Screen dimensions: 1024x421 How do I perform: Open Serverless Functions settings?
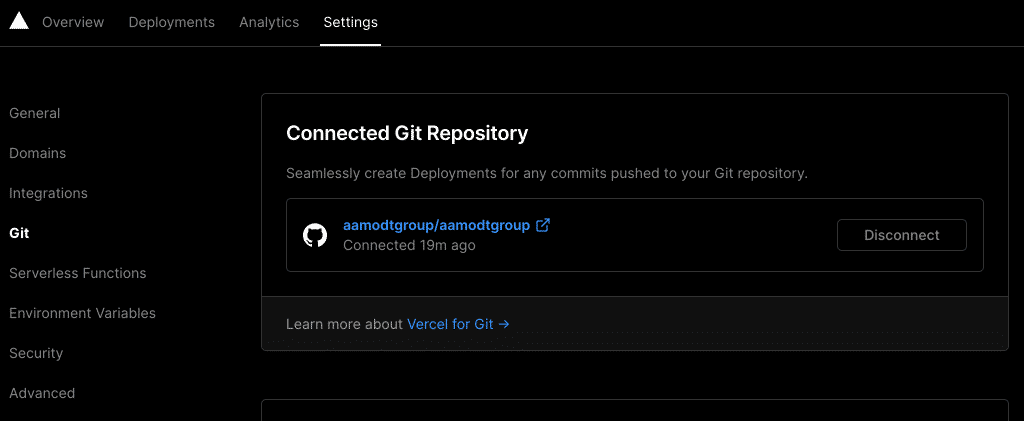click(78, 273)
